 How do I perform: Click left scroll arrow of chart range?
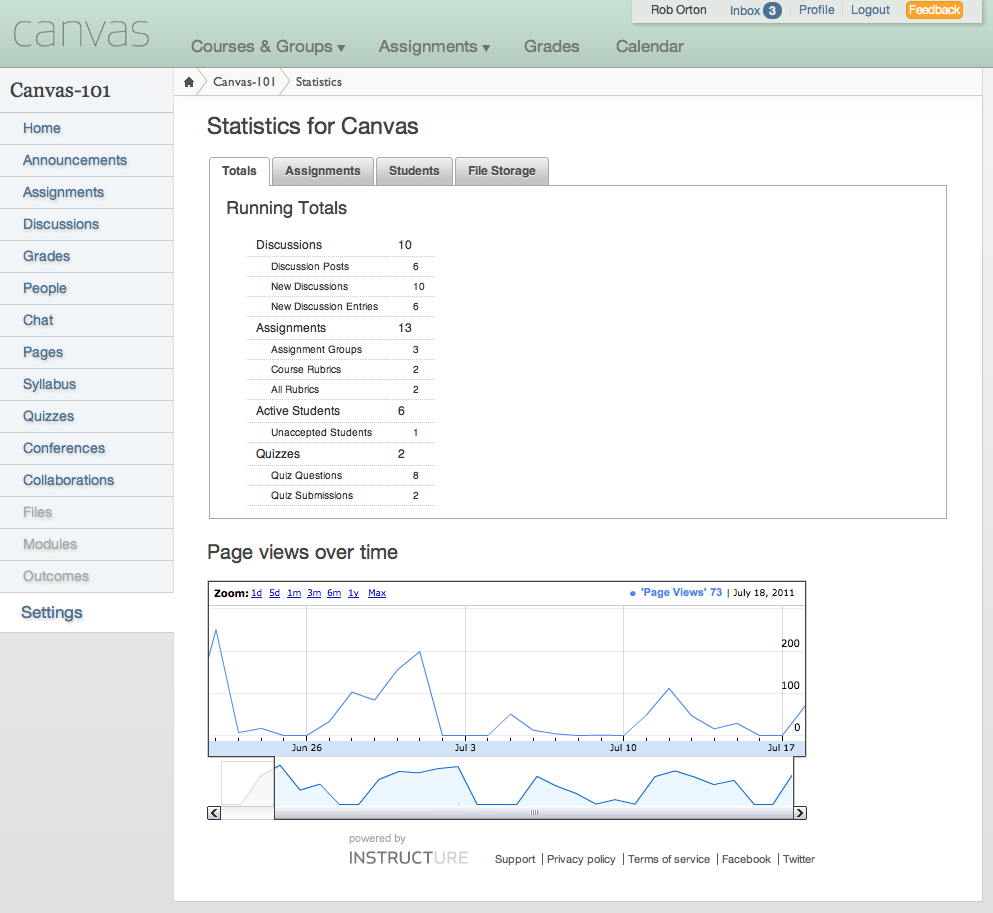pos(214,813)
